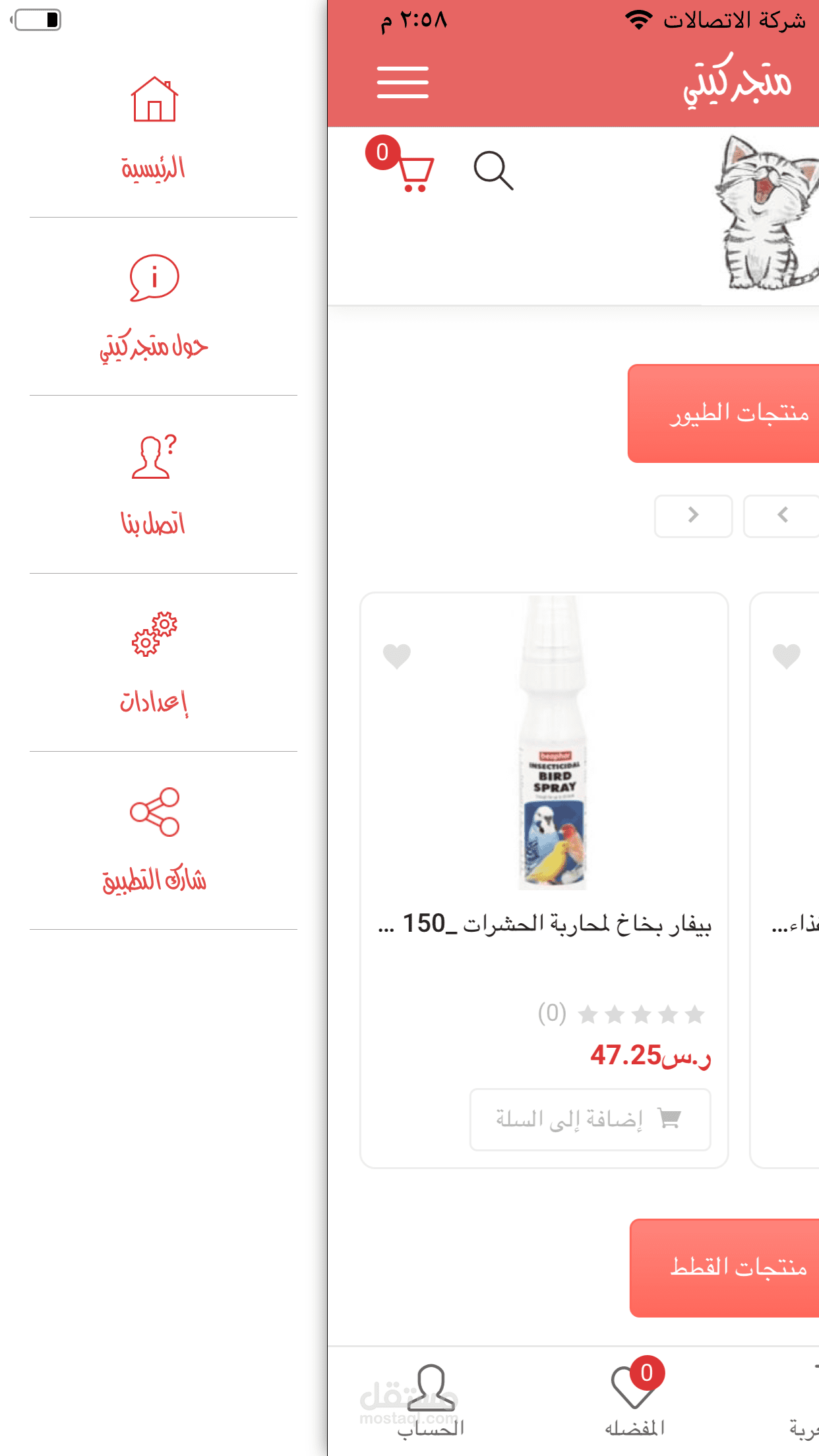Click the إضافة إلى السلة button
The height and width of the screenshot is (1456, 819).
[x=590, y=1119]
